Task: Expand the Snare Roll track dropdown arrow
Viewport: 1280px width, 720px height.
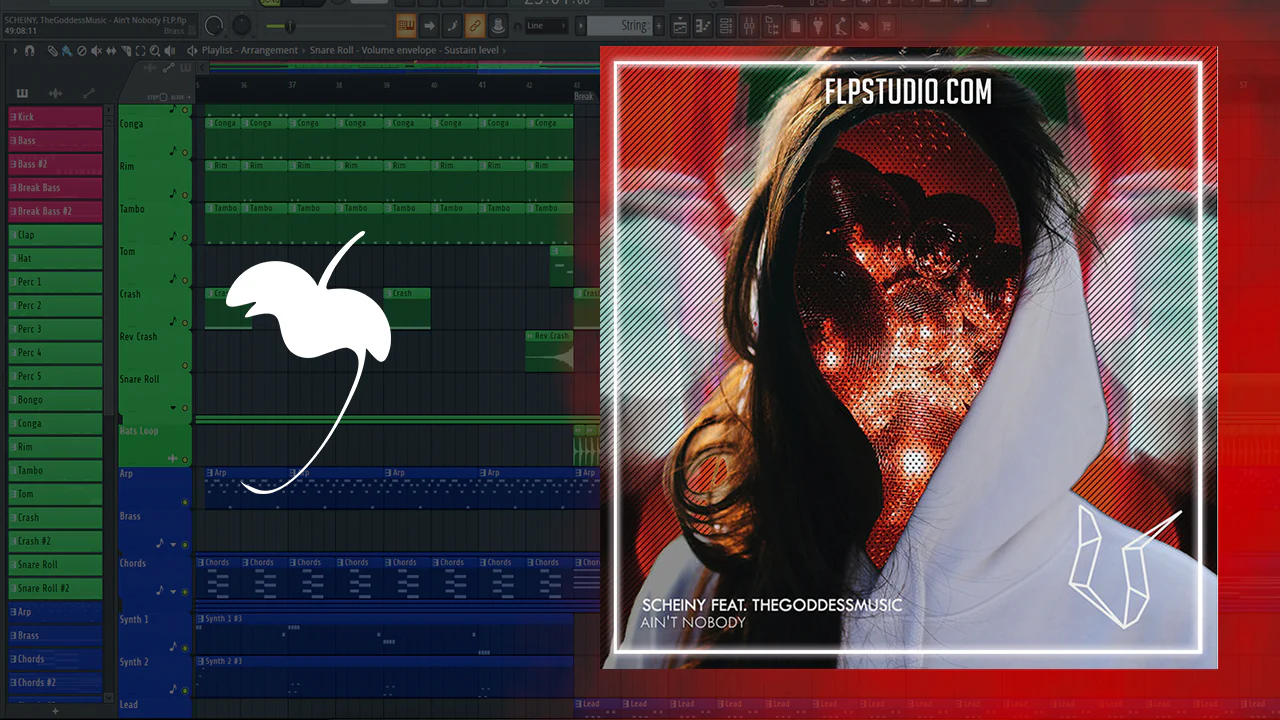Action: [173, 408]
